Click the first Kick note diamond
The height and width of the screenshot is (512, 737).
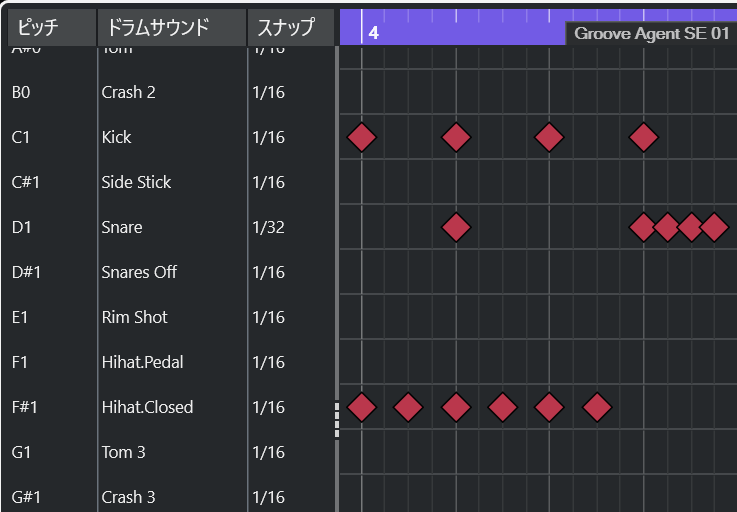tap(361, 137)
